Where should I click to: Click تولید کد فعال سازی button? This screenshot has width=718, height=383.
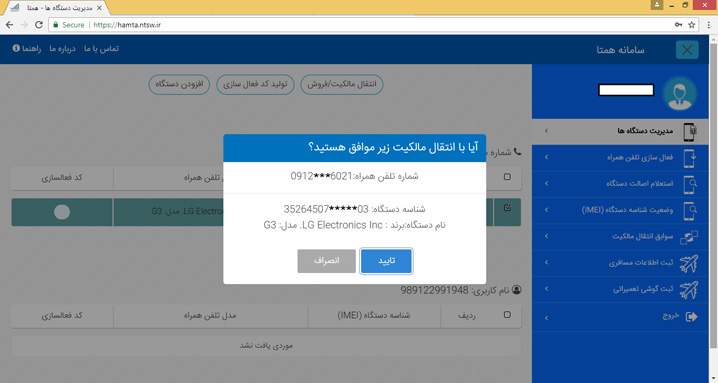pyautogui.click(x=255, y=84)
